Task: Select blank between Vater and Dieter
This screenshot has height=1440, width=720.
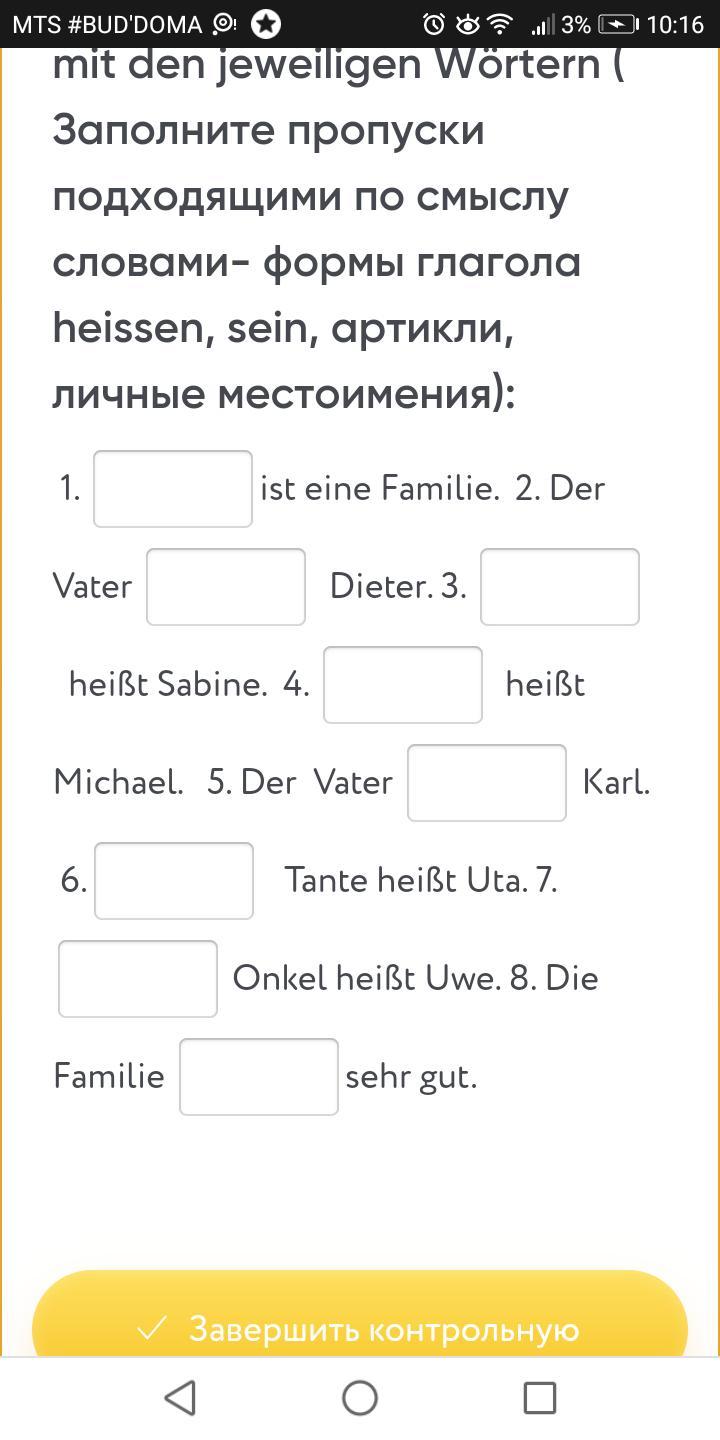Action: coord(226,587)
